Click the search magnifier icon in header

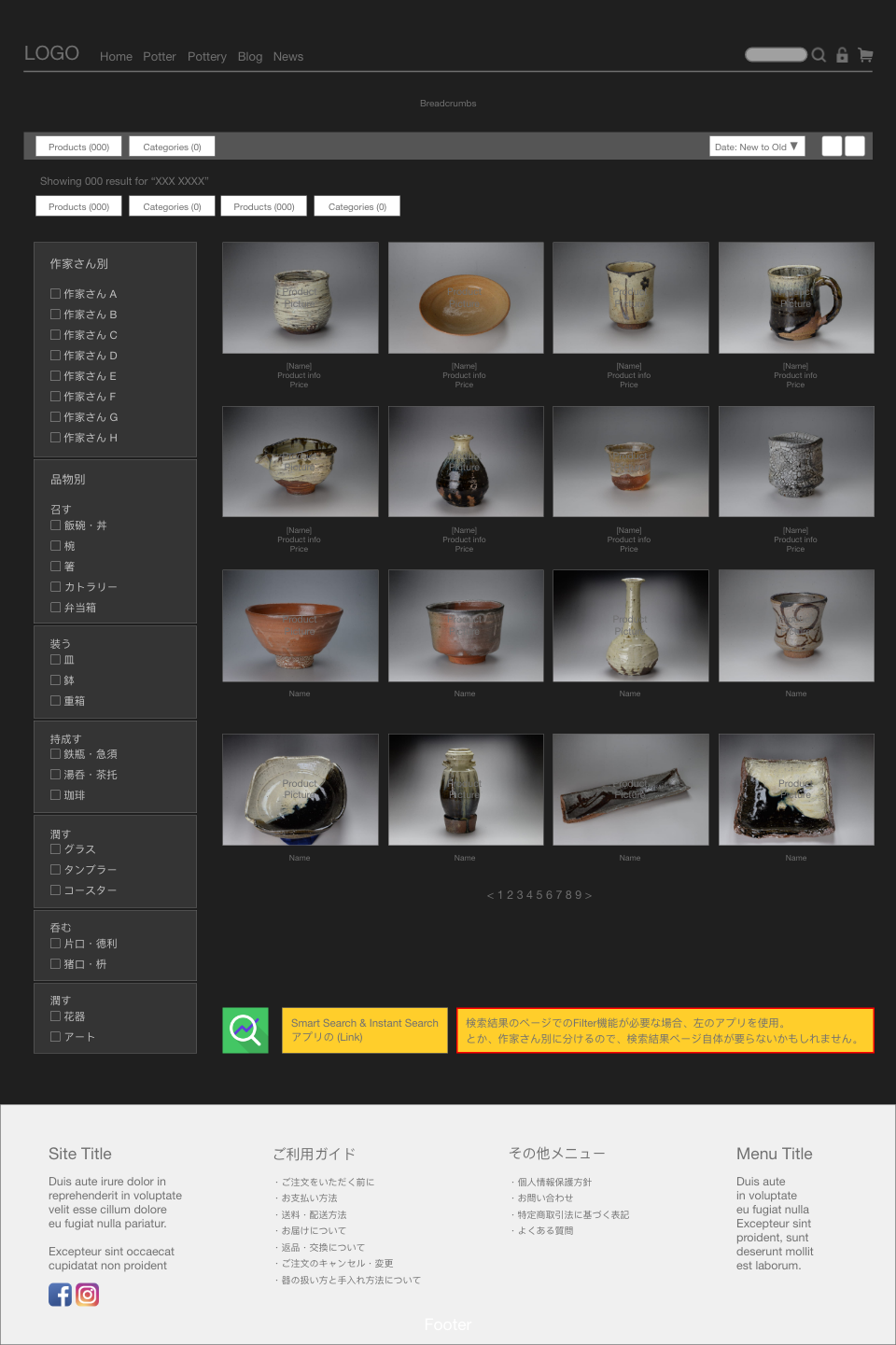(x=819, y=55)
